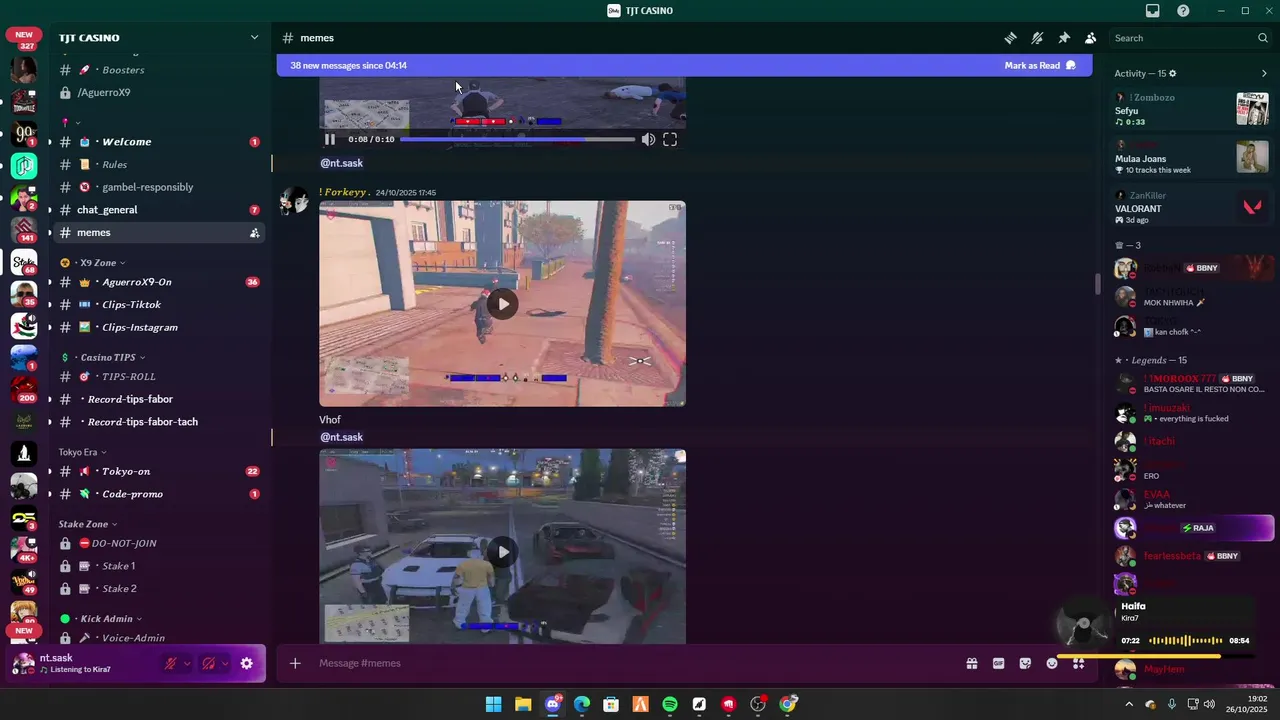Open the Help icon in title bar
Viewport: 1280px width, 720px height.
pos(1183,11)
